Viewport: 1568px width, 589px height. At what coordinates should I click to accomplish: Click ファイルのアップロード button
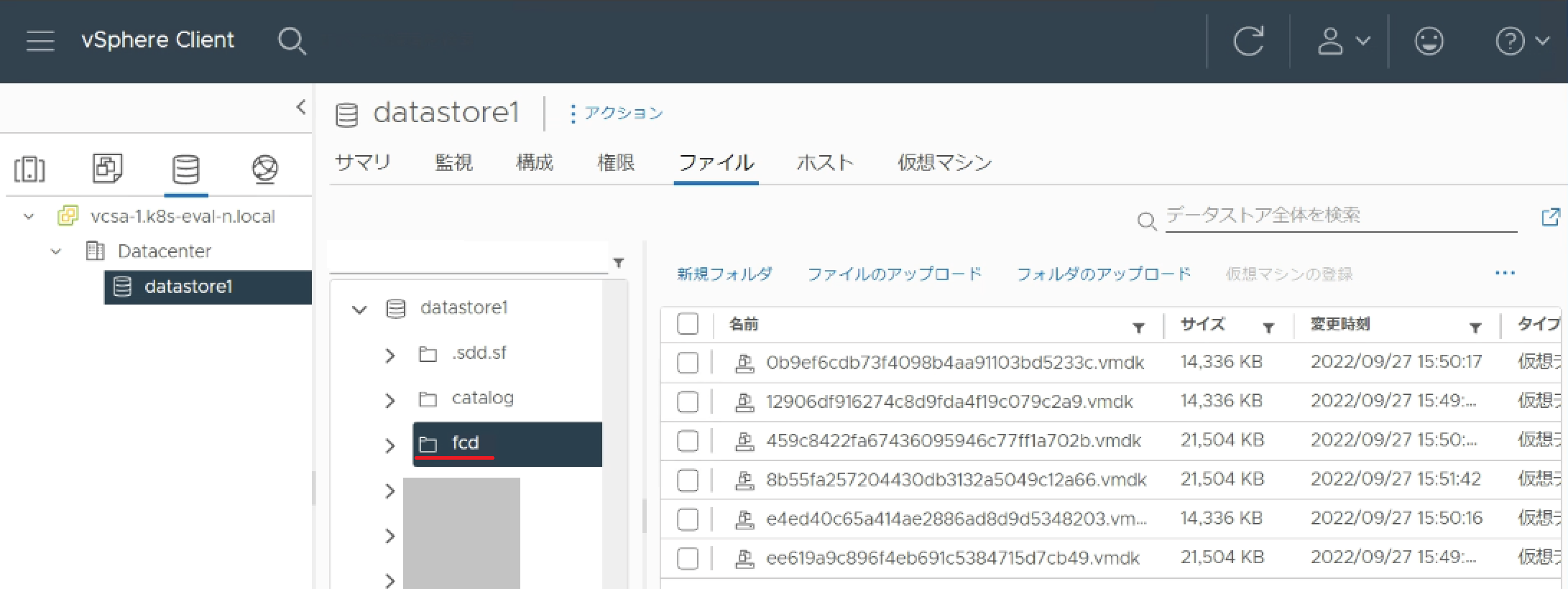[895, 274]
